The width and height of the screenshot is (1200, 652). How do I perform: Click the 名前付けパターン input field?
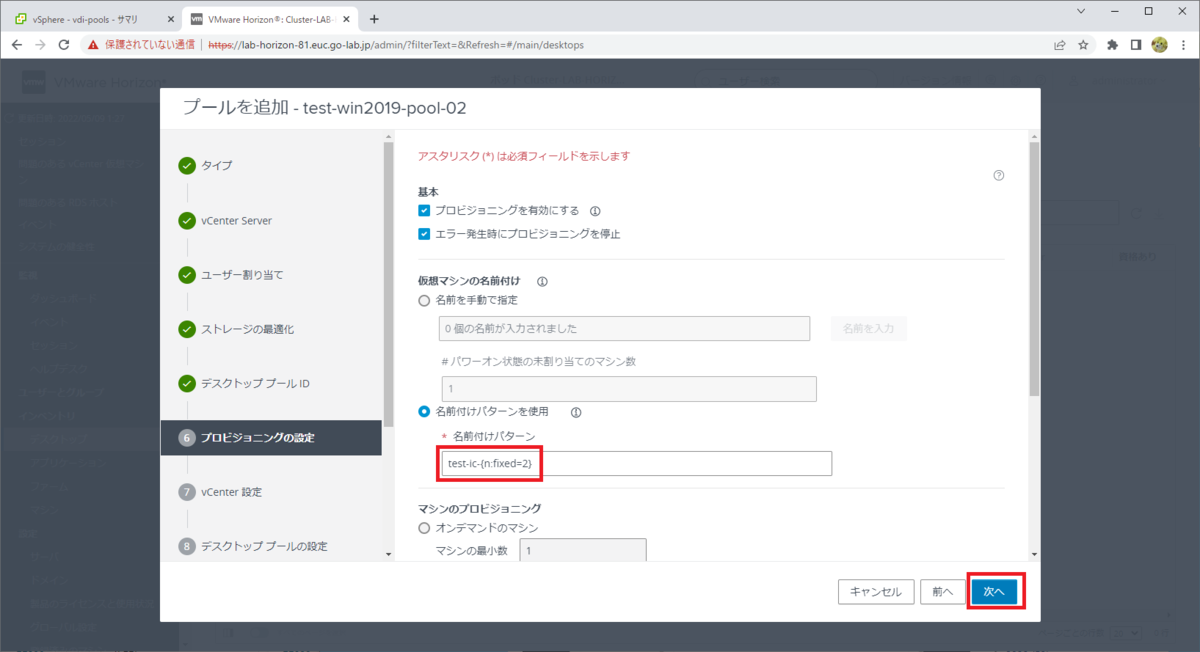click(637, 463)
